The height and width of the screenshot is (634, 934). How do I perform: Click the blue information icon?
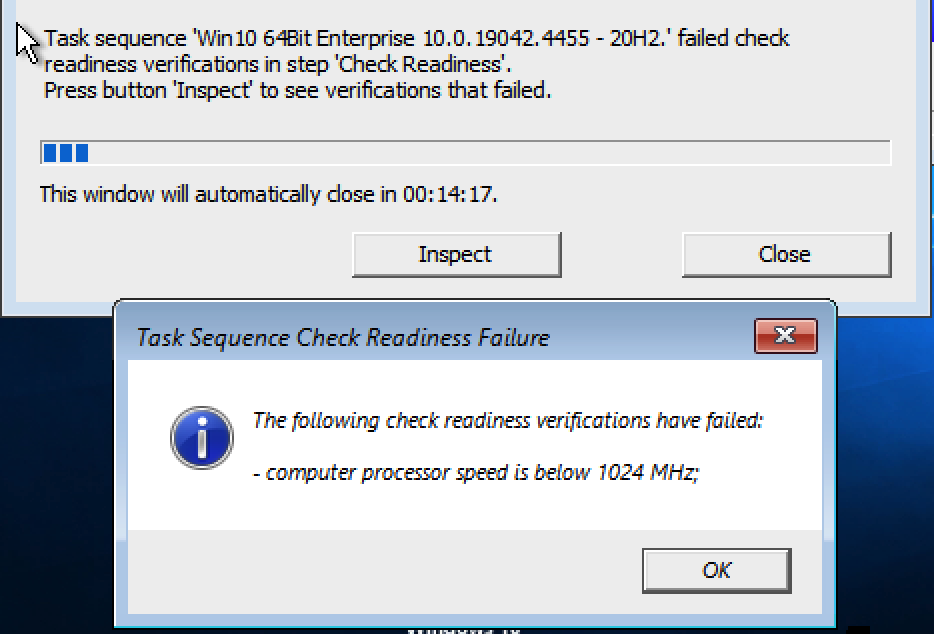pyautogui.click(x=201, y=438)
